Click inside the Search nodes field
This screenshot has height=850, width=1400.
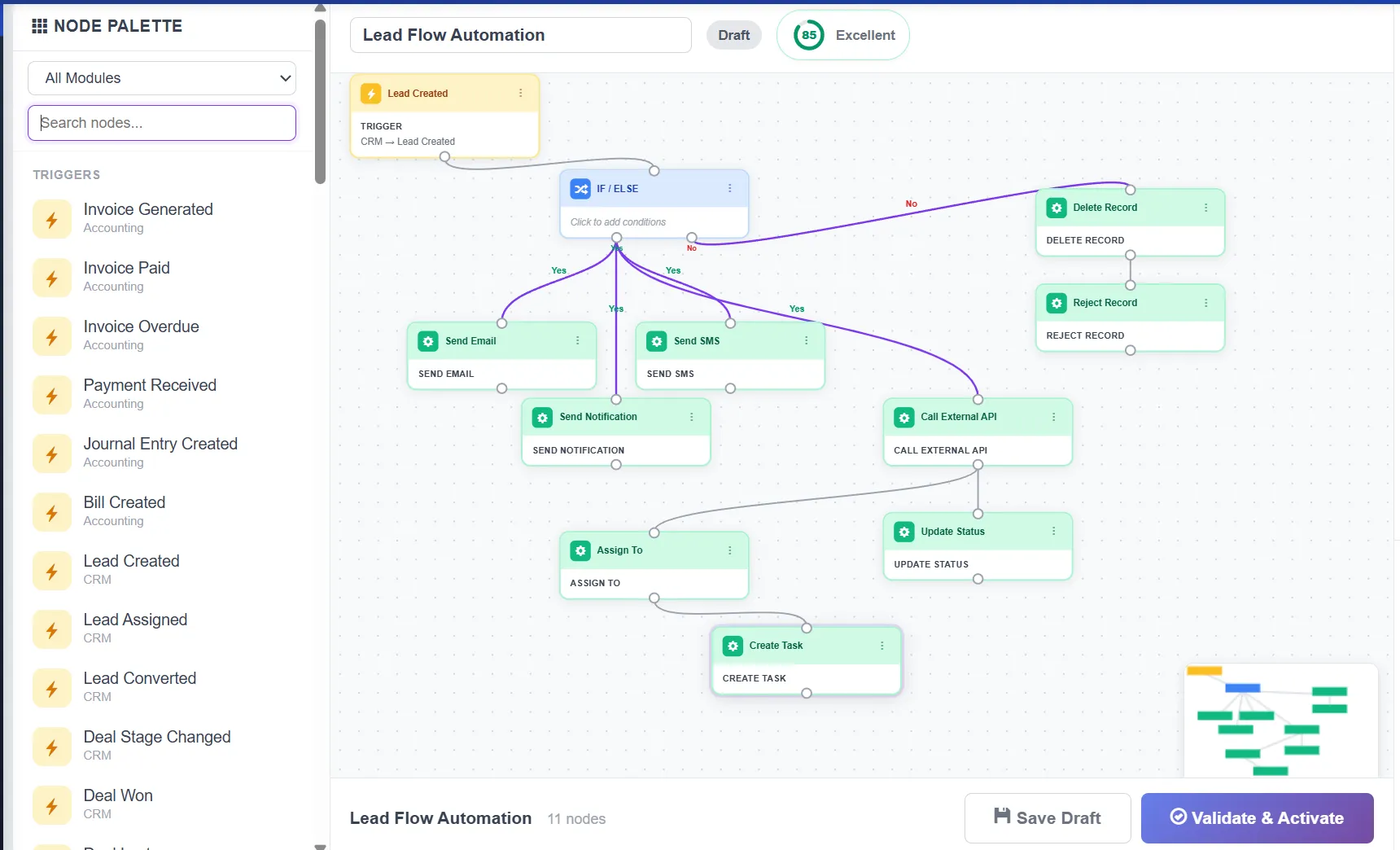161,122
